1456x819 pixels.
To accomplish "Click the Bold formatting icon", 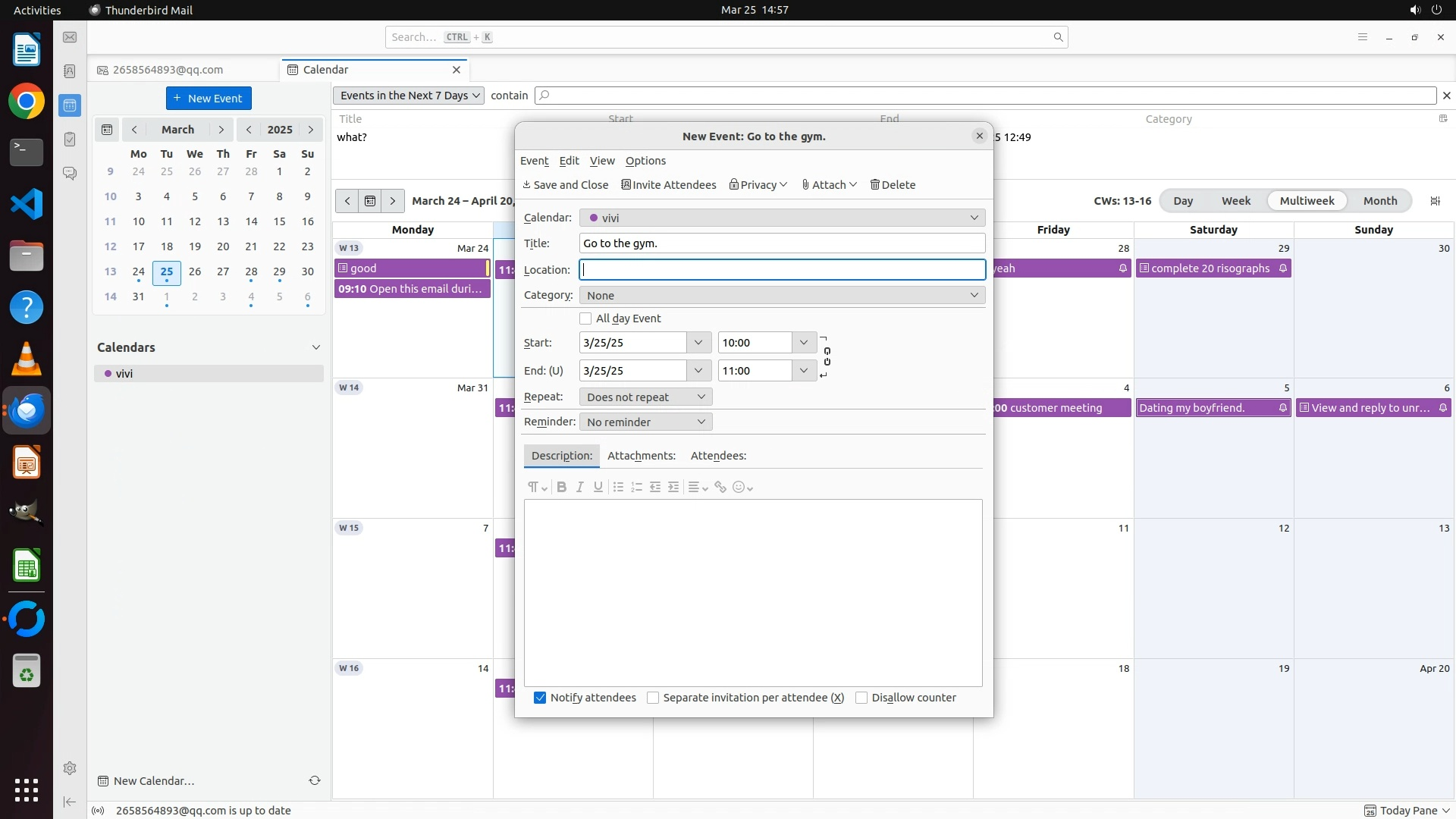I will [561, 488].
